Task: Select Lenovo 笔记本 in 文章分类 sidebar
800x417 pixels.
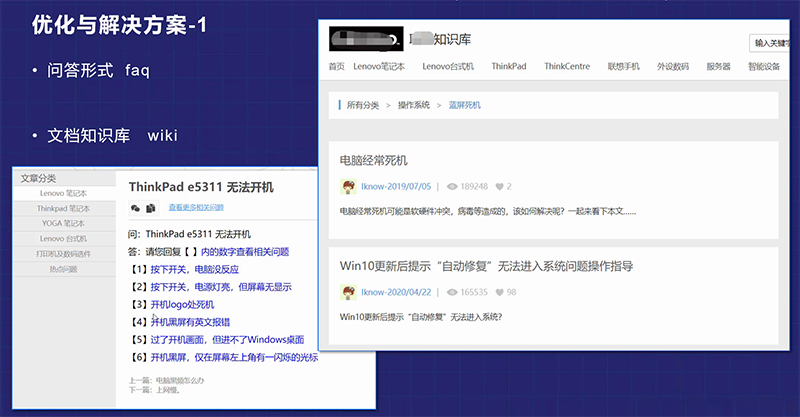Action: (64, 193)
